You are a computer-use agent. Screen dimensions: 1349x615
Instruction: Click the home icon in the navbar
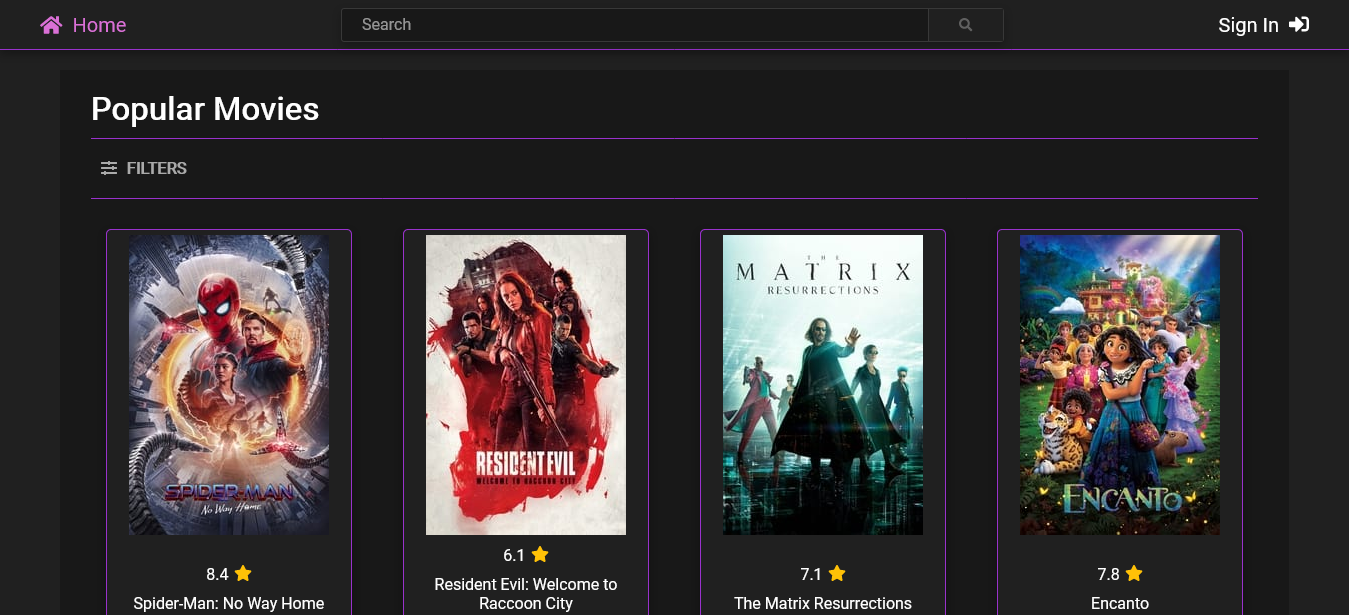coord(51,24)
